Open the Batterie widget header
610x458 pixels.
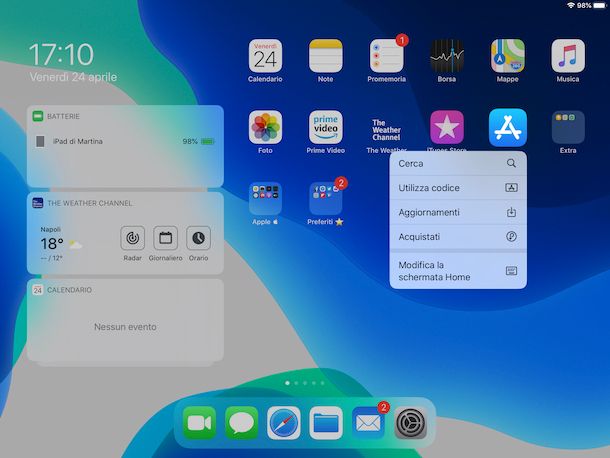coord(63,116)
